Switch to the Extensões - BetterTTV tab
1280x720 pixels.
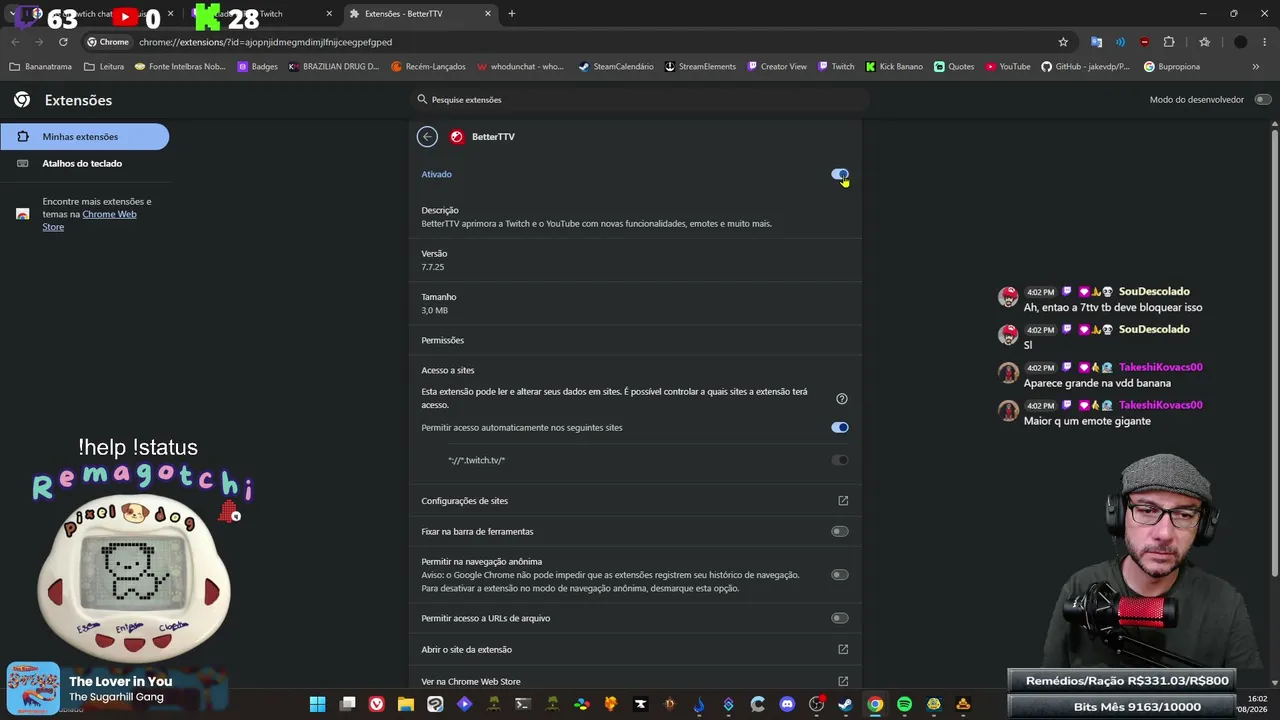420,14
